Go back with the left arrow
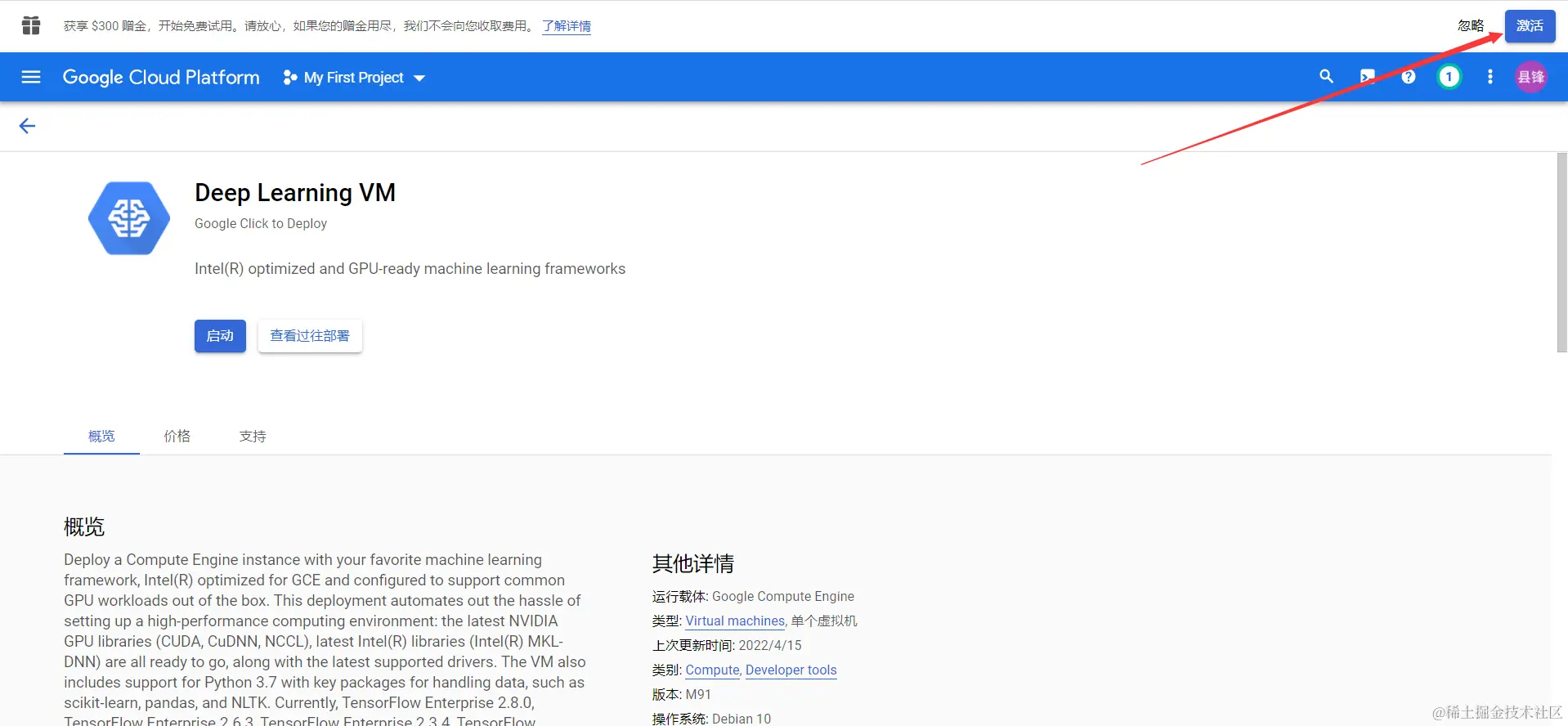This screenshot has width=1568, height=726. (27, 126)
